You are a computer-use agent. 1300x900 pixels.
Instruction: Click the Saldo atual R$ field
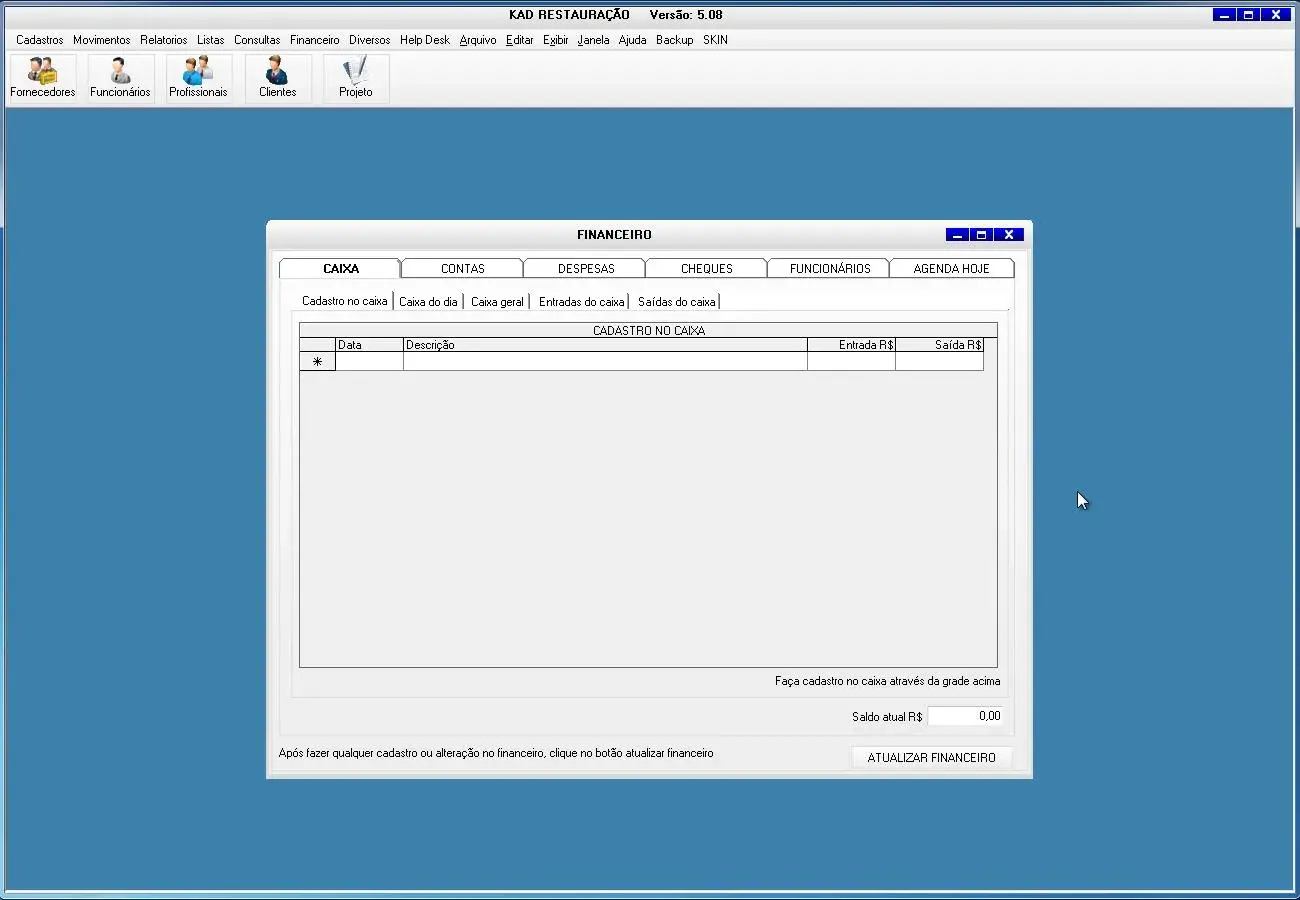pos(965,716)
